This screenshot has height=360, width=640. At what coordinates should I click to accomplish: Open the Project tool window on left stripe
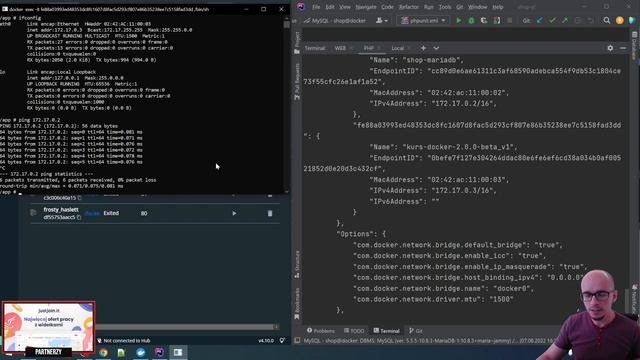[x=297, y=42]
